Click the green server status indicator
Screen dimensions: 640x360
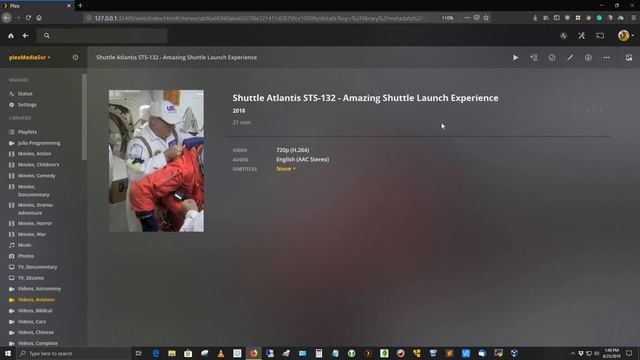pyautogui.click(x=76, y=58)
